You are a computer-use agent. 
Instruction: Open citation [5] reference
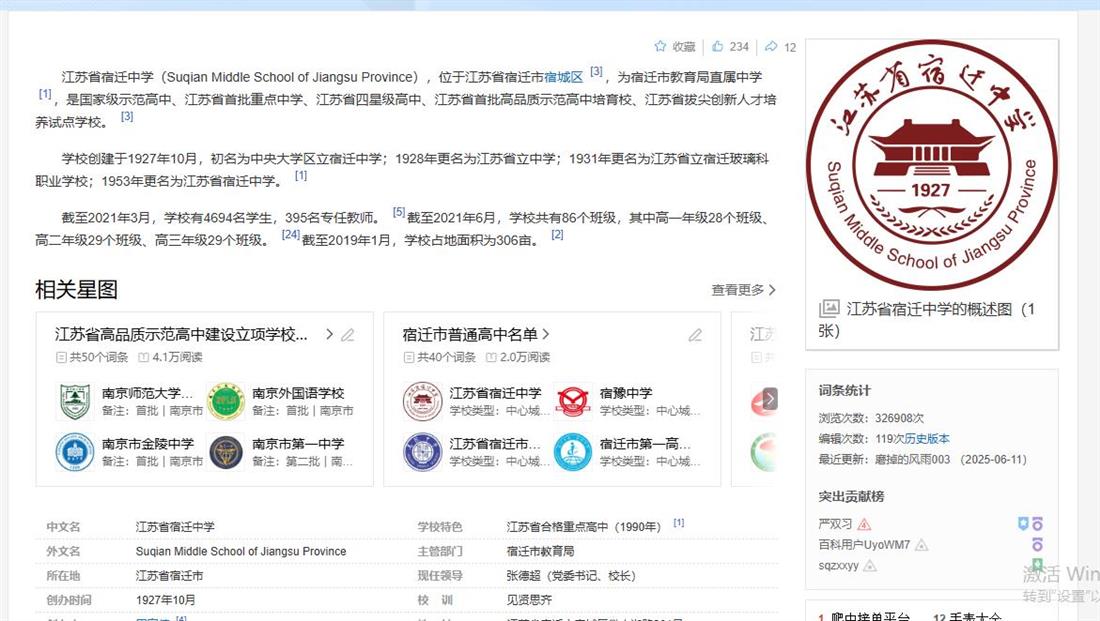tap(398, 212)
